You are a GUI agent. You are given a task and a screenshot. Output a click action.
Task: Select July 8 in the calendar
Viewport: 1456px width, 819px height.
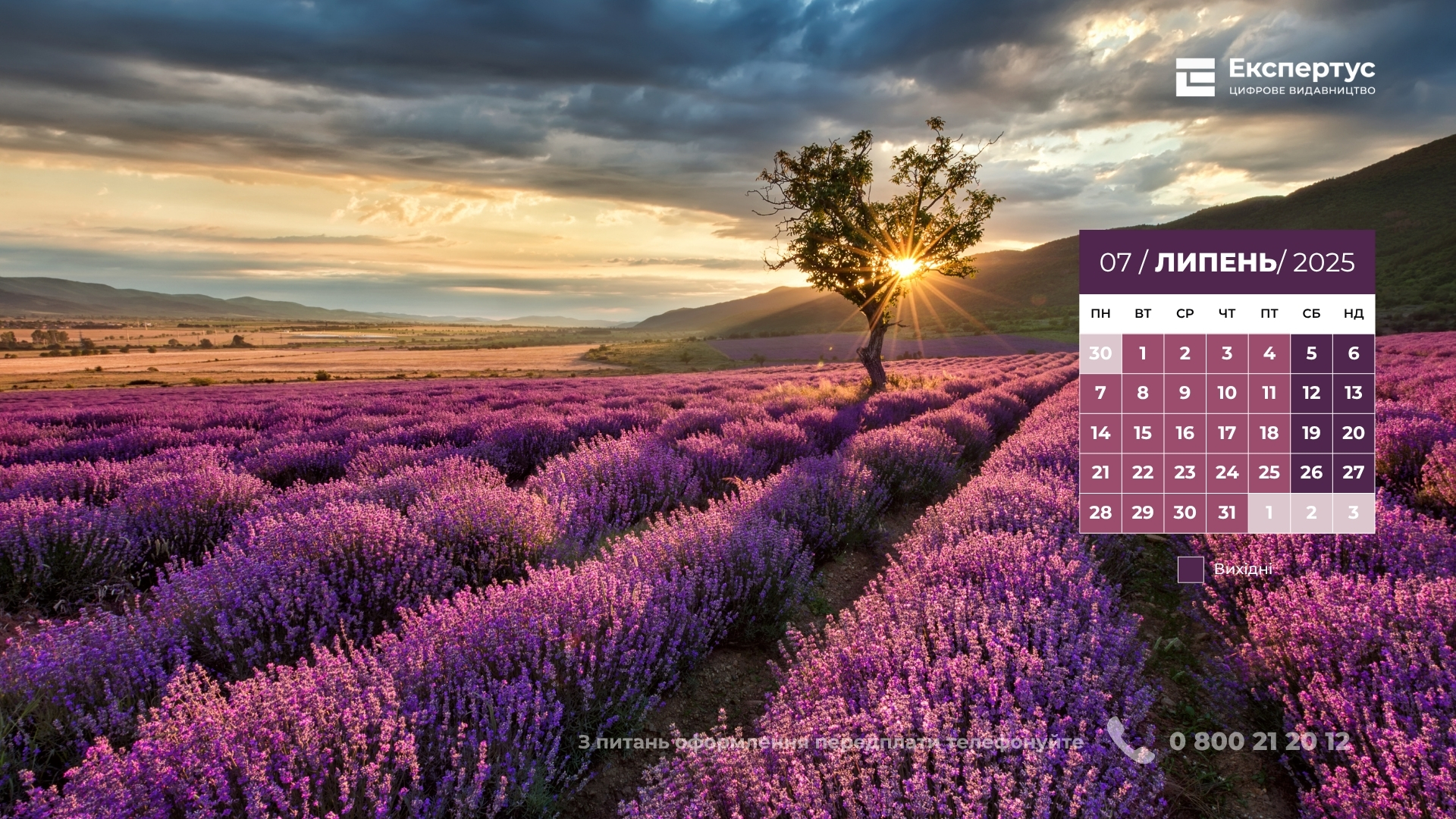tap(1143, 393)
